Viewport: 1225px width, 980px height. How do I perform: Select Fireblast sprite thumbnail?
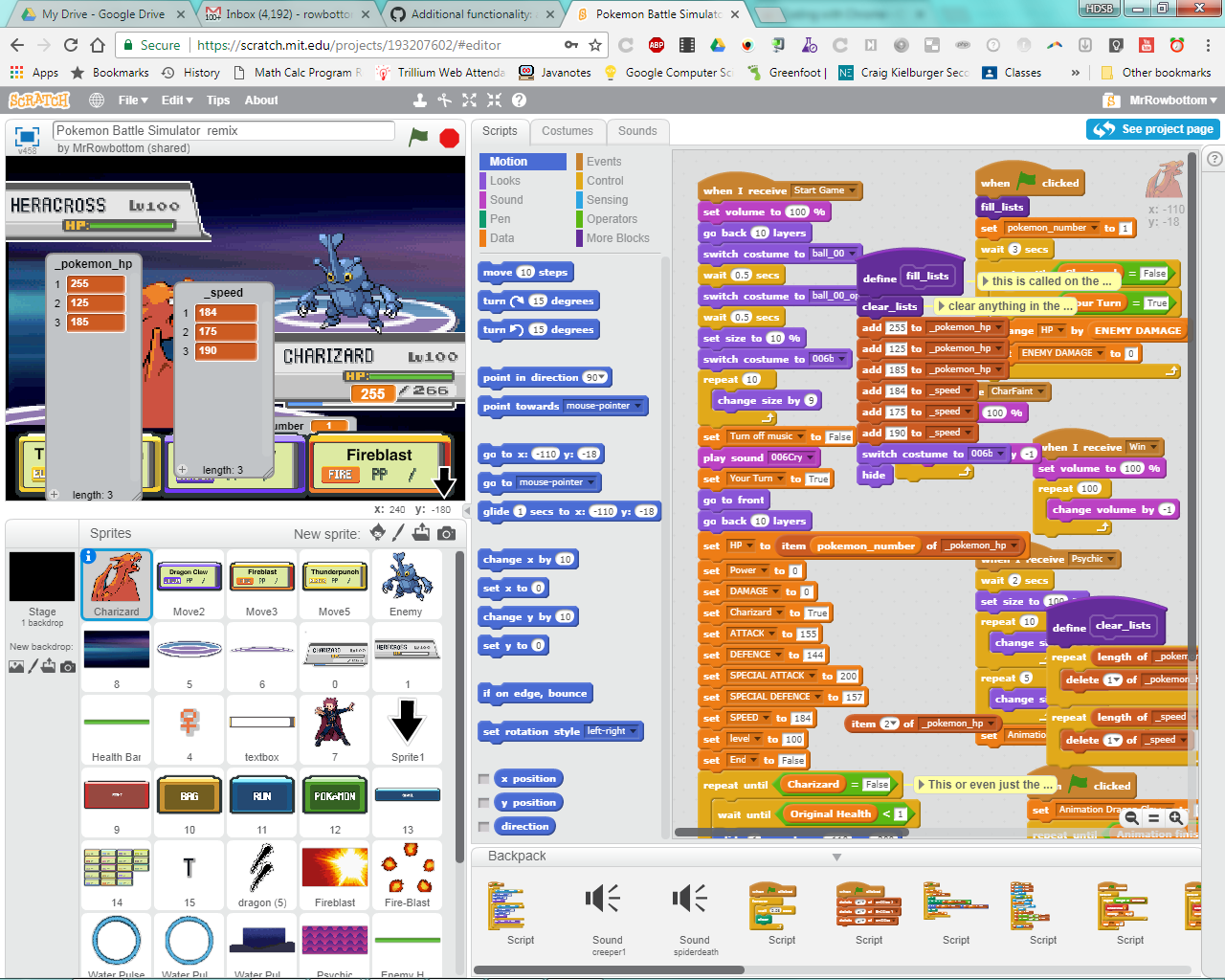335,874
